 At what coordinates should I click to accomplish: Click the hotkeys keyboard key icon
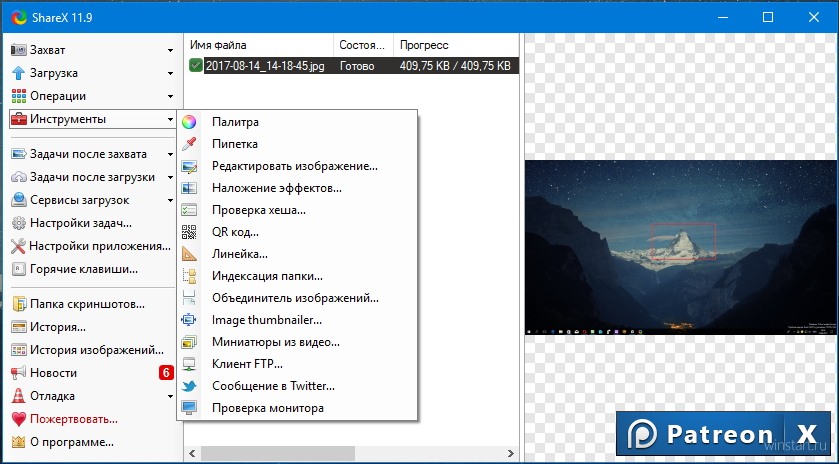point(19,269)
